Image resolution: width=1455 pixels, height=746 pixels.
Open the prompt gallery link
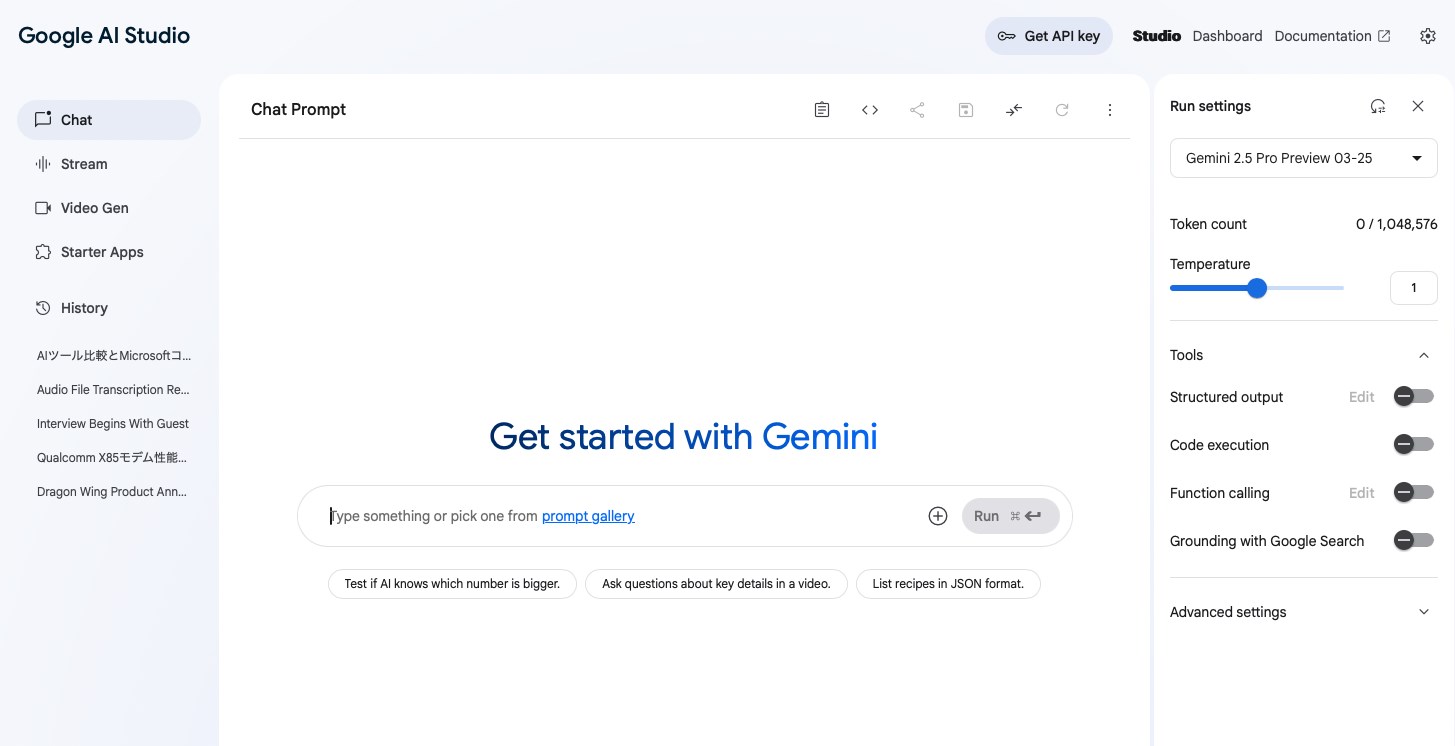point(588,516)
